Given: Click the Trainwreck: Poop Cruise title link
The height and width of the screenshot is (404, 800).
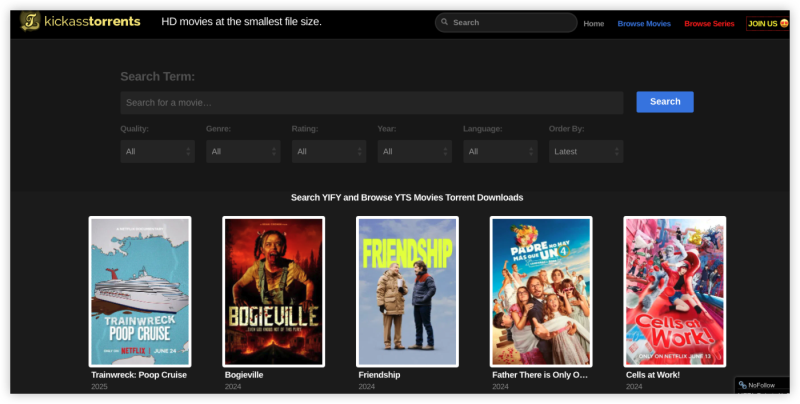Looking at the screenshot, I should [x=139, y=375].
